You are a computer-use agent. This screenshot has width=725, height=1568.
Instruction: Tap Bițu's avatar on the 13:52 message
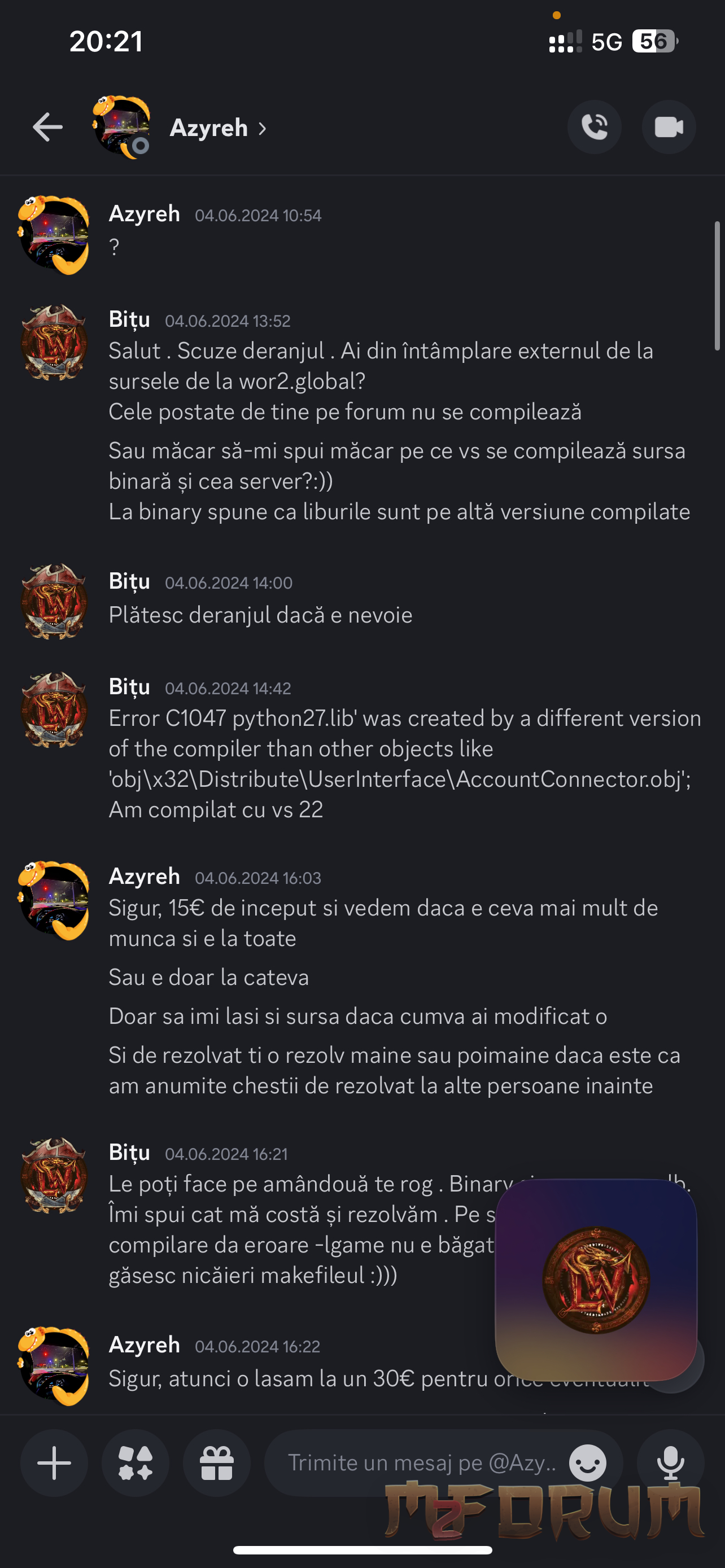(x=54, y=343)
